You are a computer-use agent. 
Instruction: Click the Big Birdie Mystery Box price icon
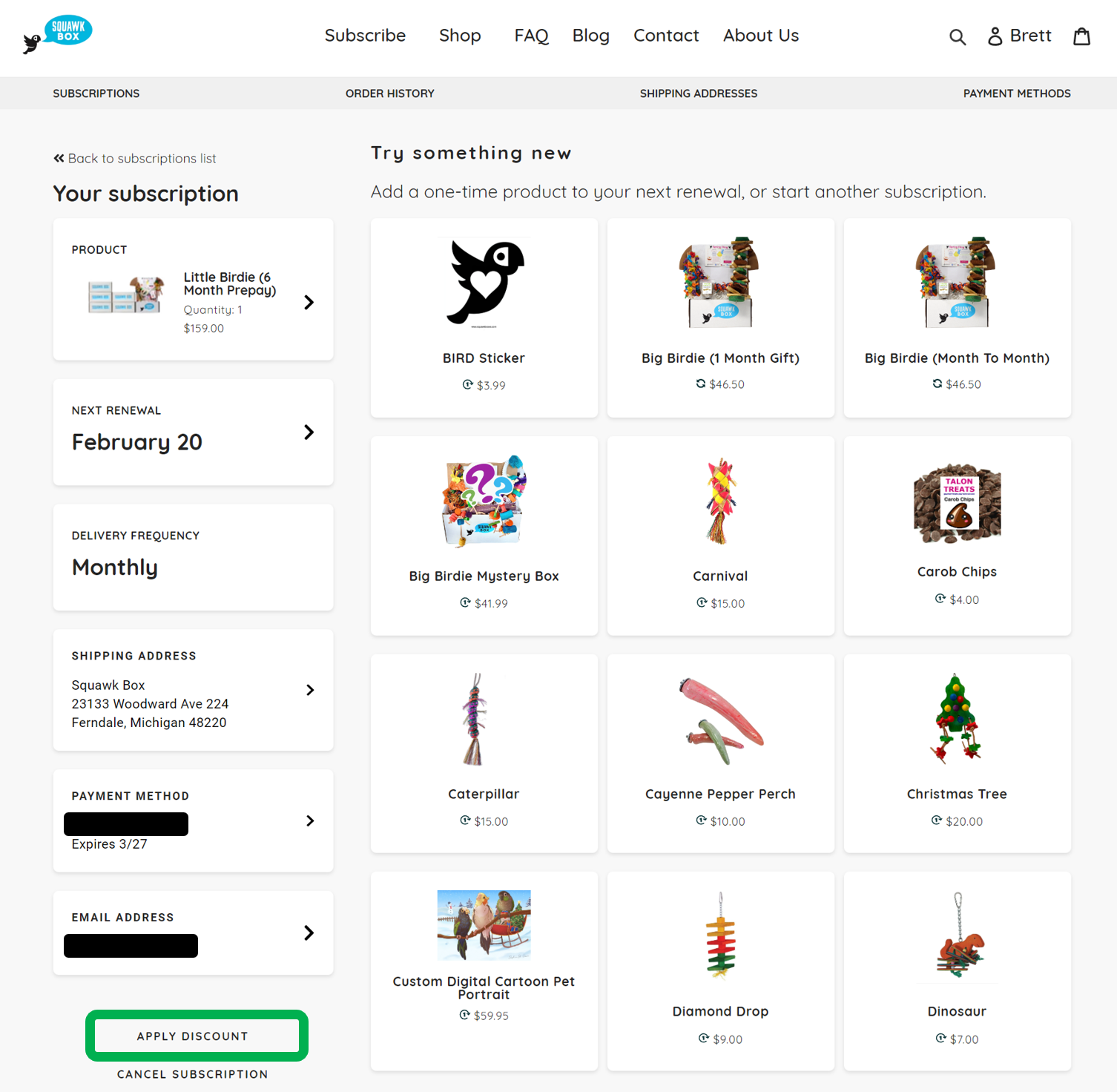tap(465, 602)
